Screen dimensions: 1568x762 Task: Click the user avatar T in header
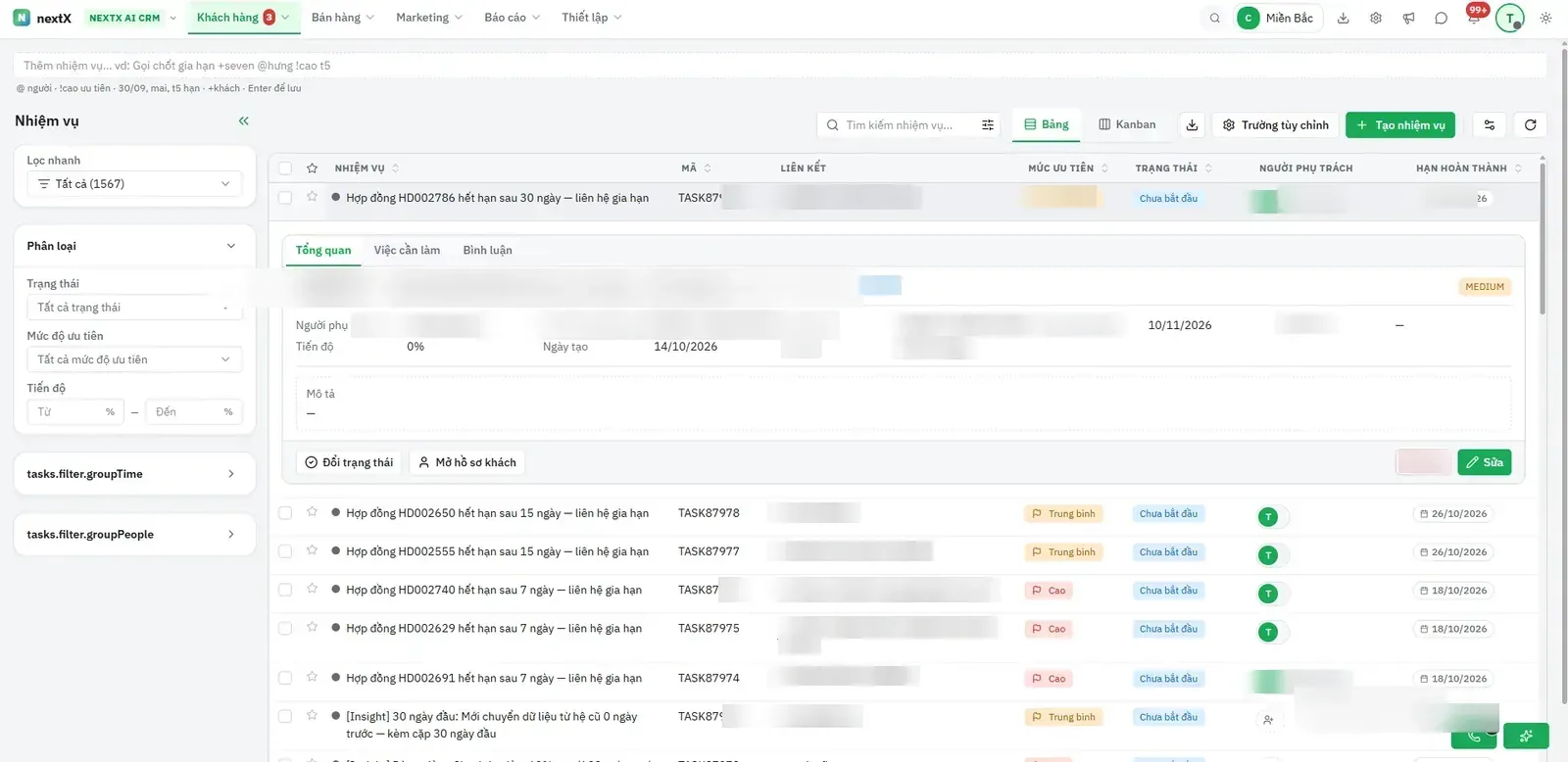tap(1510, 18)
